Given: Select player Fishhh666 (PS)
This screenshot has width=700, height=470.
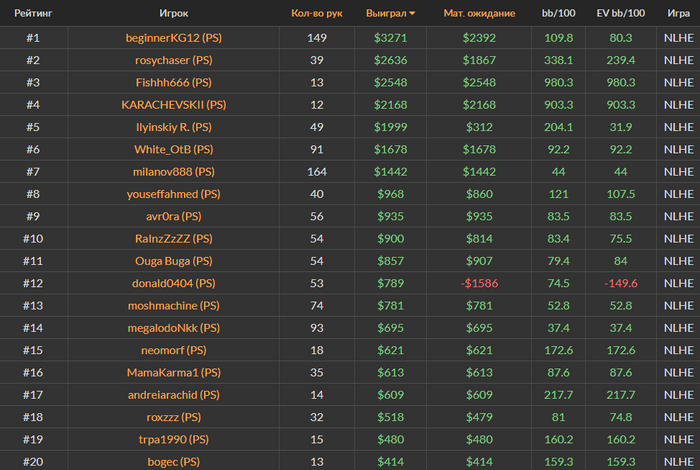Looking at the screenshot, I should click(x=173, y=82).
